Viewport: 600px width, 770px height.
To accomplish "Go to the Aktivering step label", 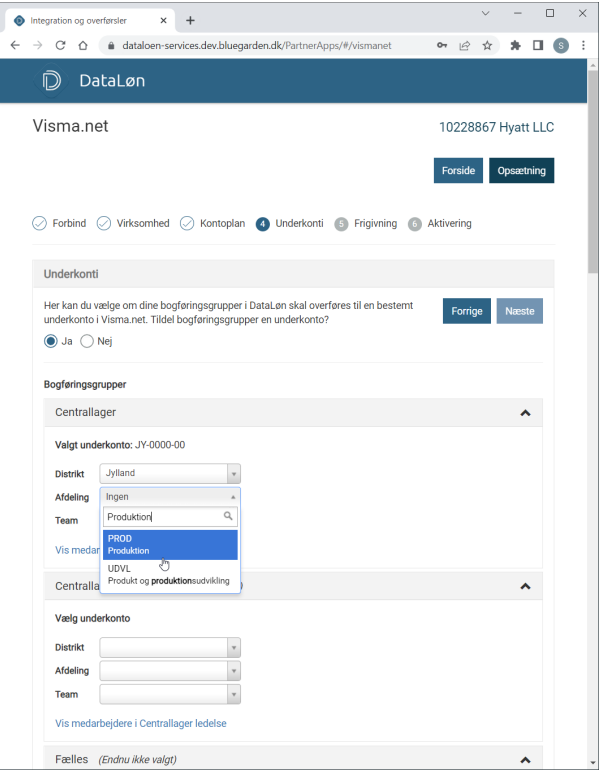I will point(449,223).
